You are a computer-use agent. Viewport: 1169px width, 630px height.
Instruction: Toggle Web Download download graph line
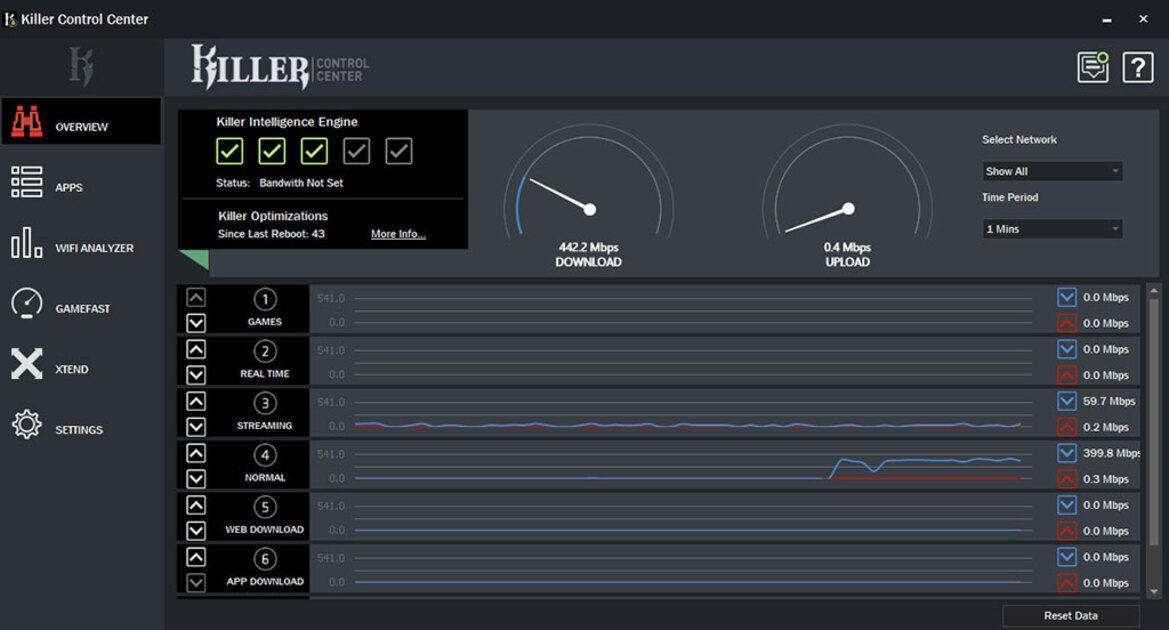point(1067,505)
